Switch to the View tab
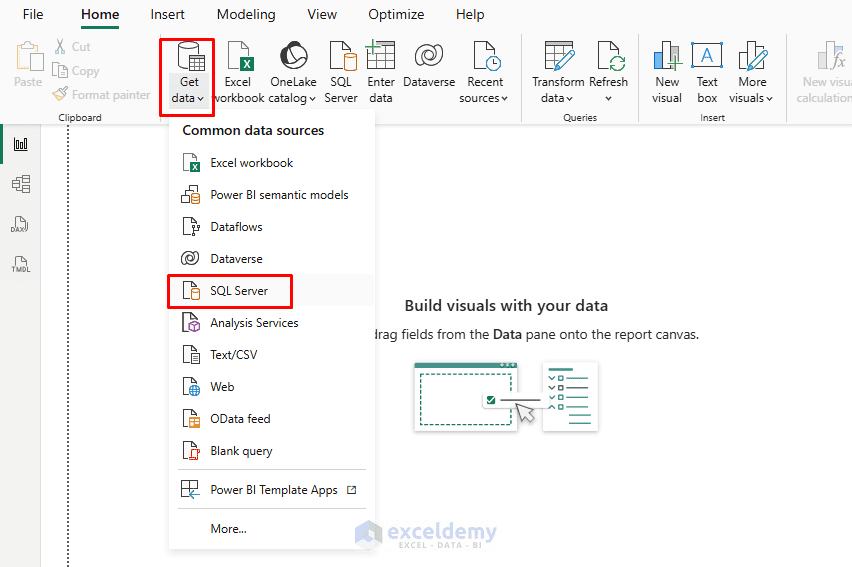 point(322,15)
